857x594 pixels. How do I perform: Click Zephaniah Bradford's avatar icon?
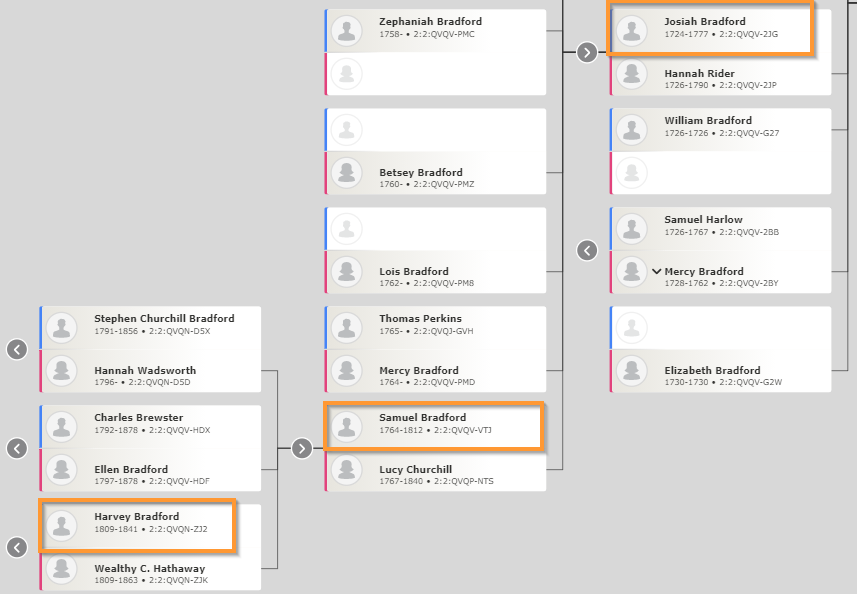[x=347, y=30]
